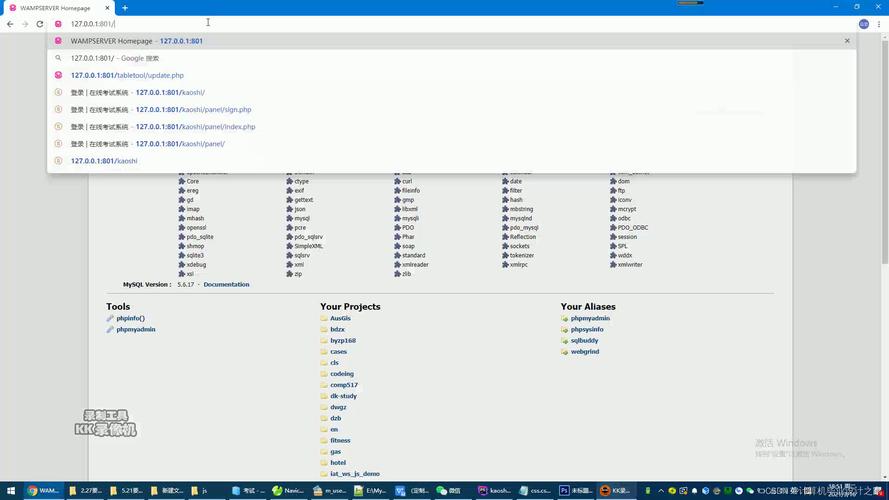Open a new tab with plus icon
The height and width of the screenshot is (500, 889).
(x=125, y=8)
